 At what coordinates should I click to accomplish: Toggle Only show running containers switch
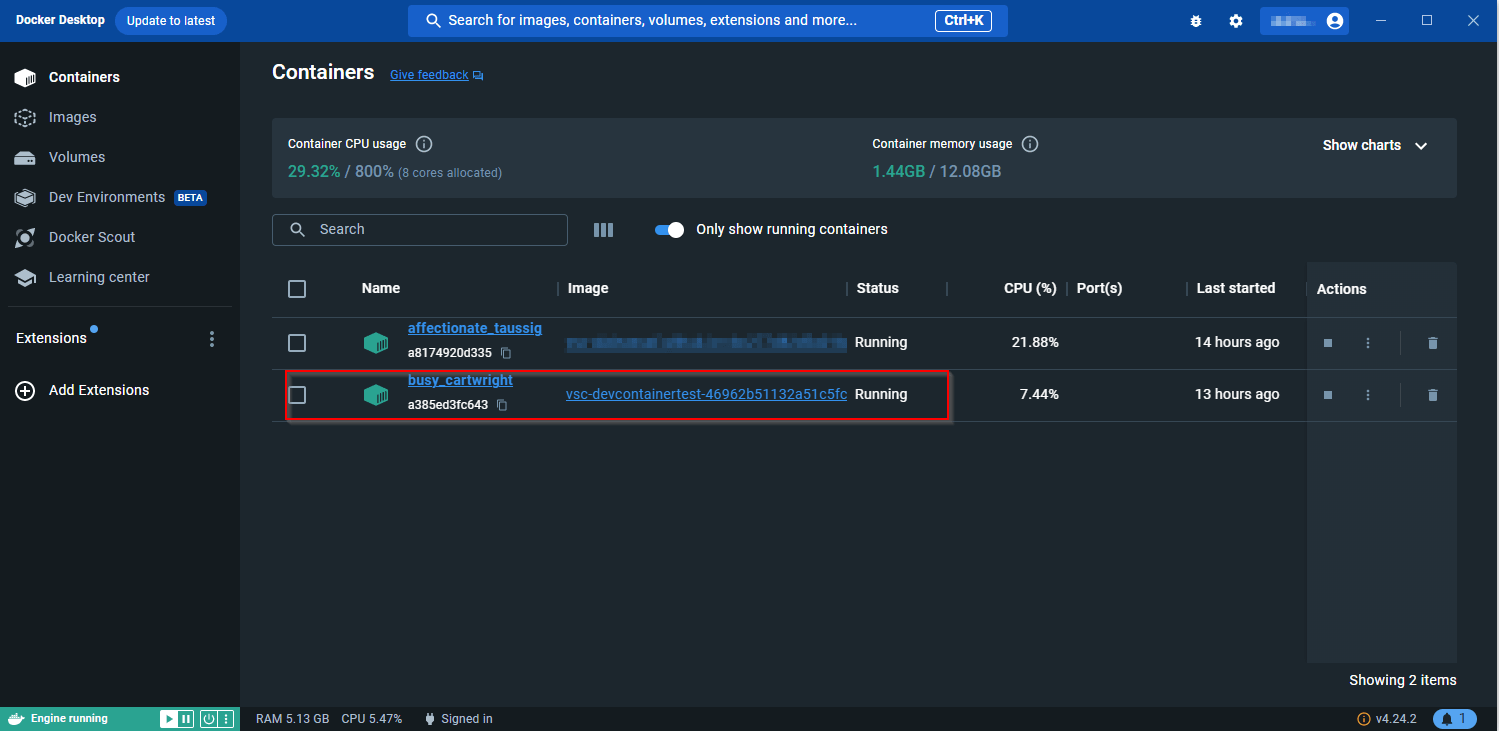pos(669,230)
